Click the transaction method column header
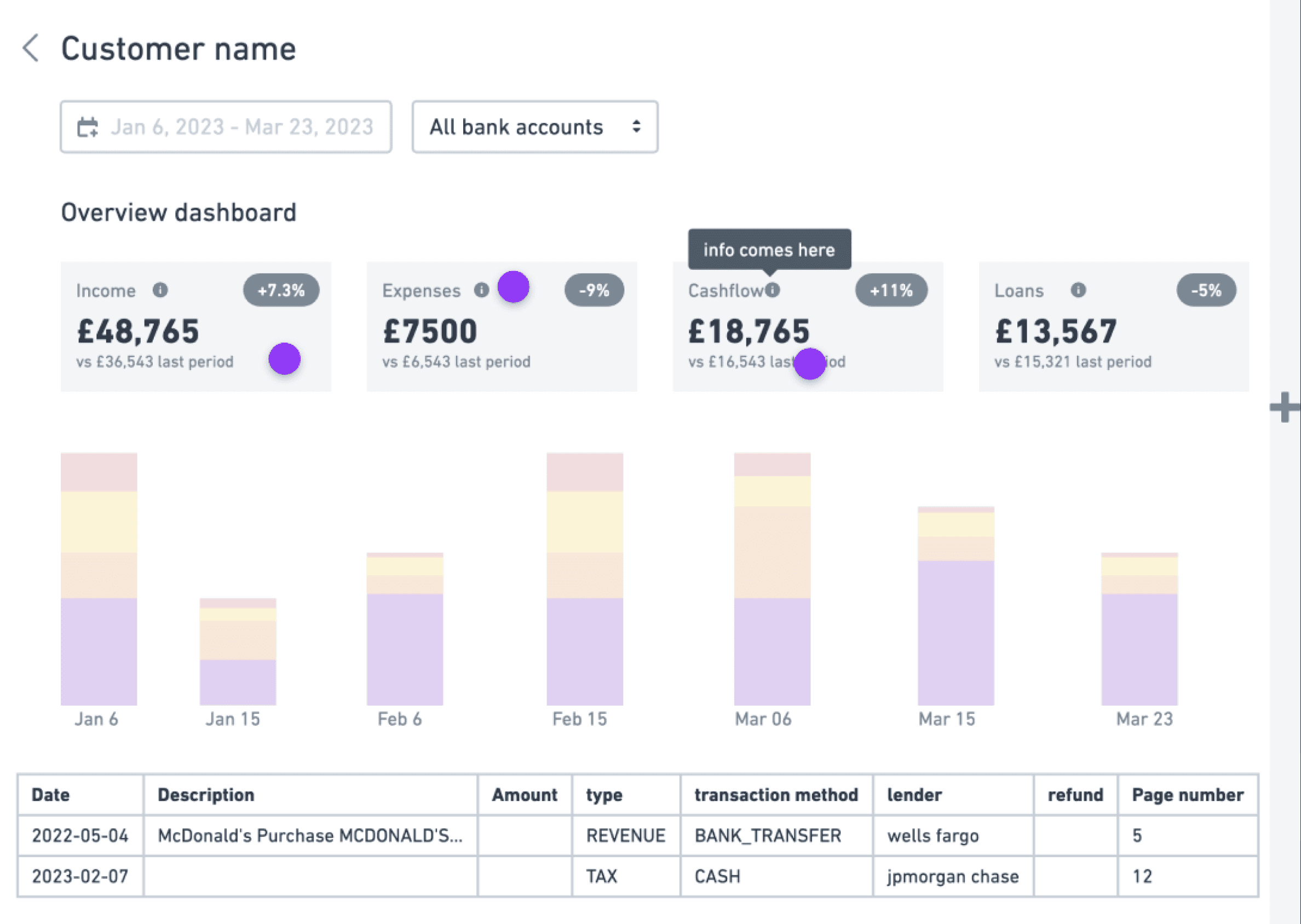The image size is (1301, 924). (776, 795)
